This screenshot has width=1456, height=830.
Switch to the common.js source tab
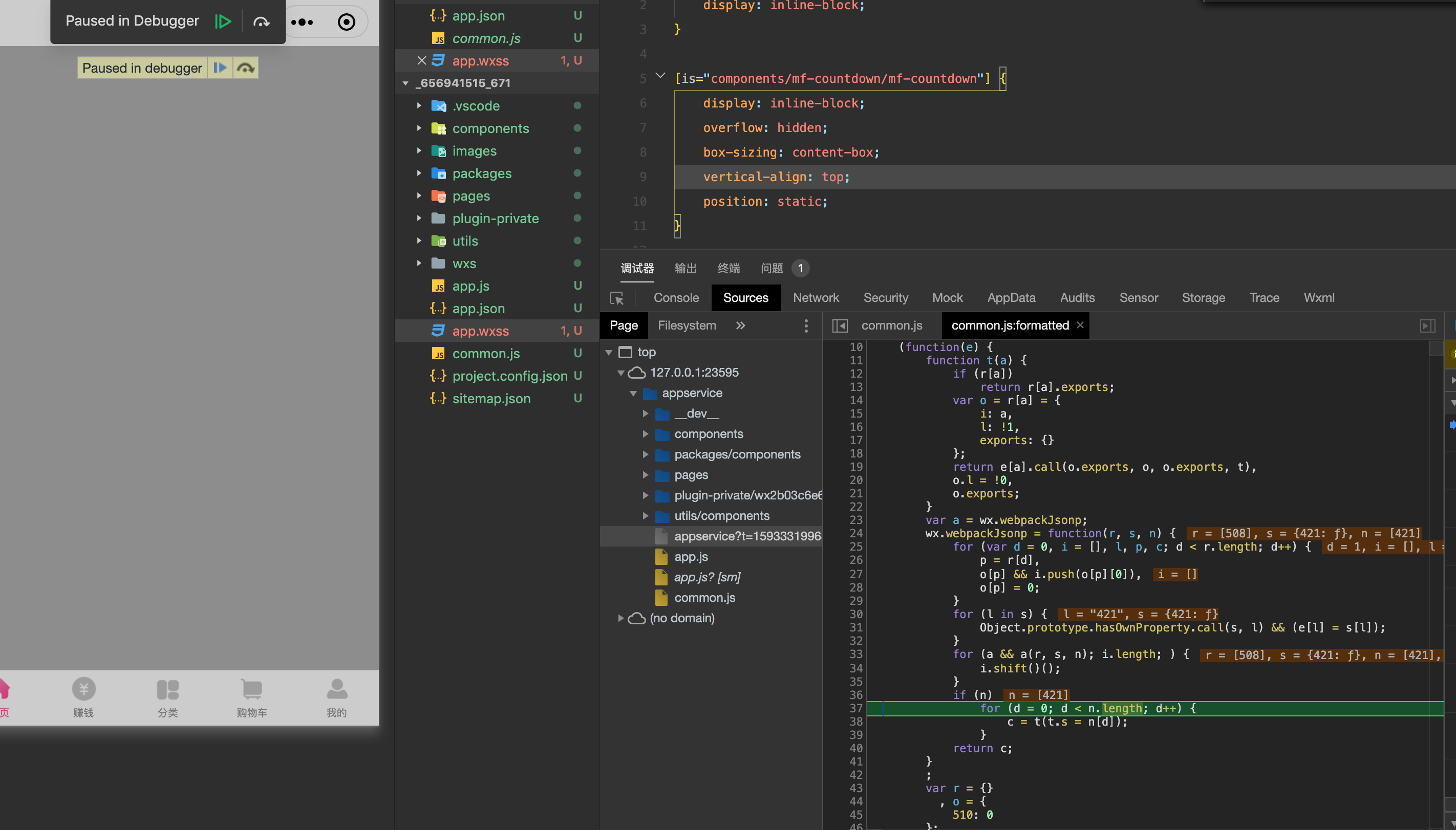click(x=891, y=325)
